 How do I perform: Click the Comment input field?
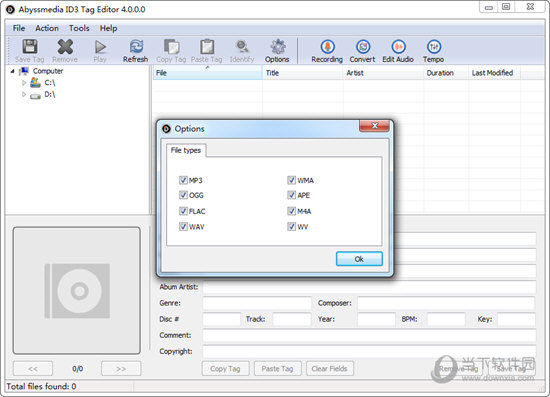point(369,335)
